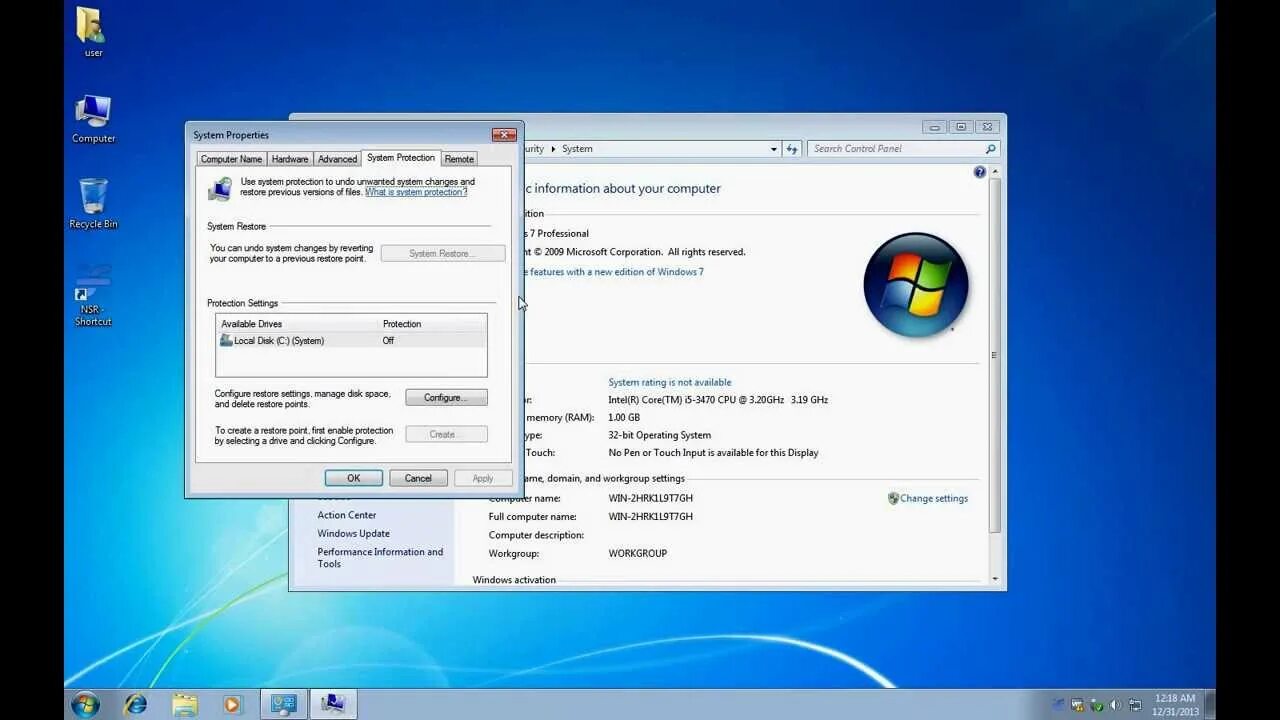Screen dimensions: 1280x720
Task: Open Performance Information and Tools link
Action: tap(380, 558)
